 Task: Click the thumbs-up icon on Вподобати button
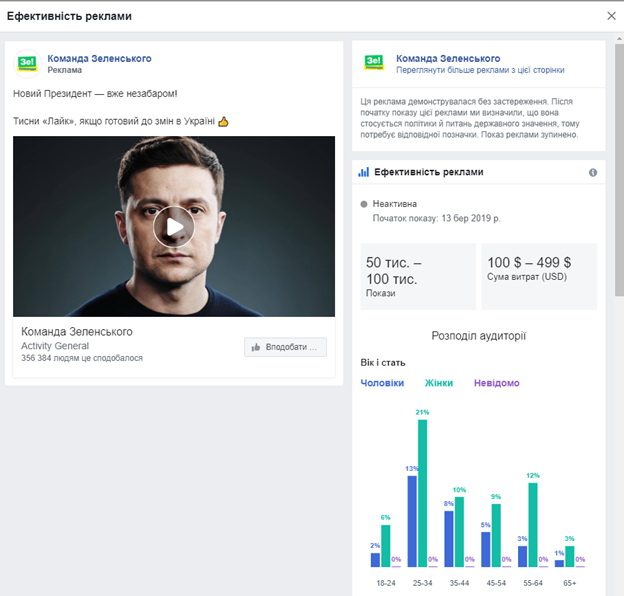click(256, 347)
